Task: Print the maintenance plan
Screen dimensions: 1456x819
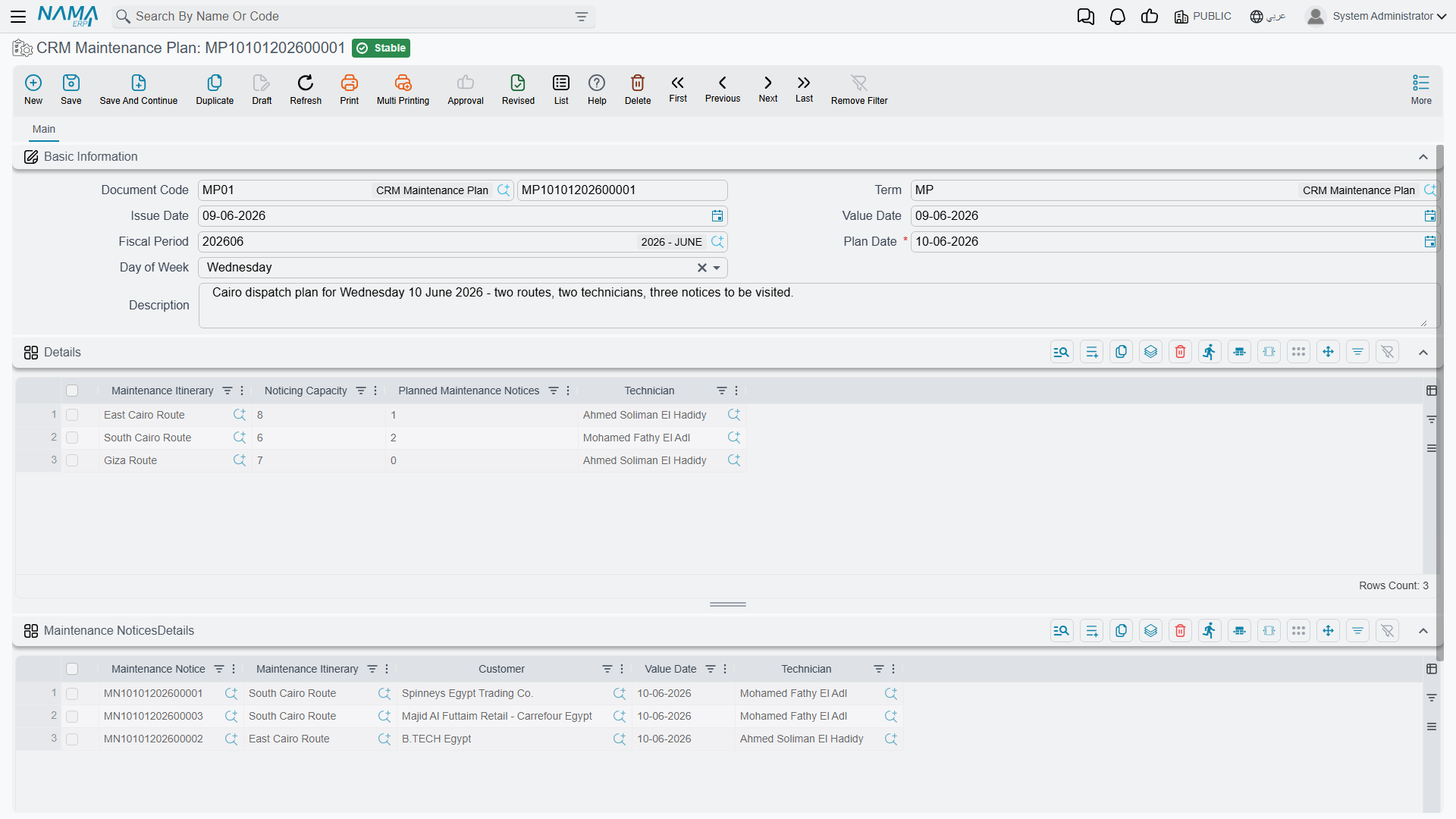Action: tap(350, 89)
